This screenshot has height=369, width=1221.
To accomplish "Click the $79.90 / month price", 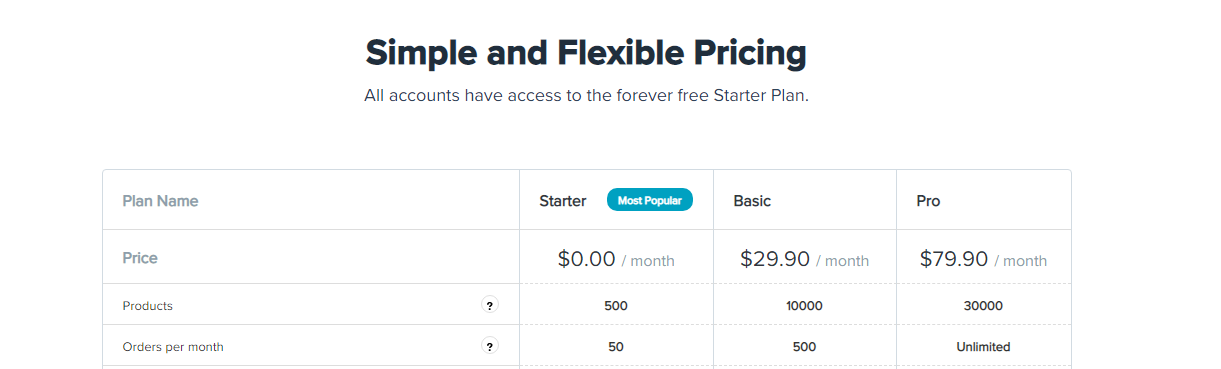I will coord(983,259).
